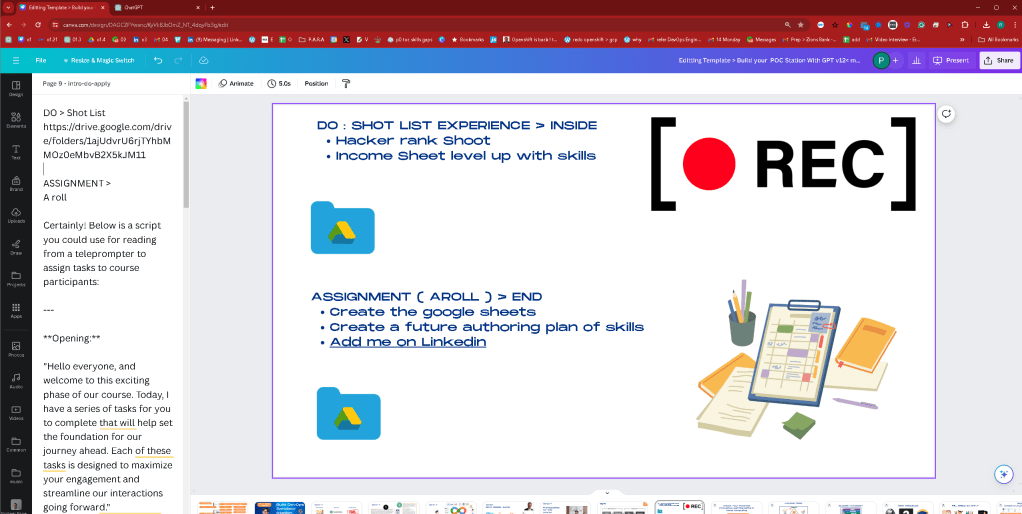This screenshot has width=1022, height=514.
Task: Select 'DO : SHOT LIST EXPERIENCE > INSIDE' heading
Action: coord(457,125)
